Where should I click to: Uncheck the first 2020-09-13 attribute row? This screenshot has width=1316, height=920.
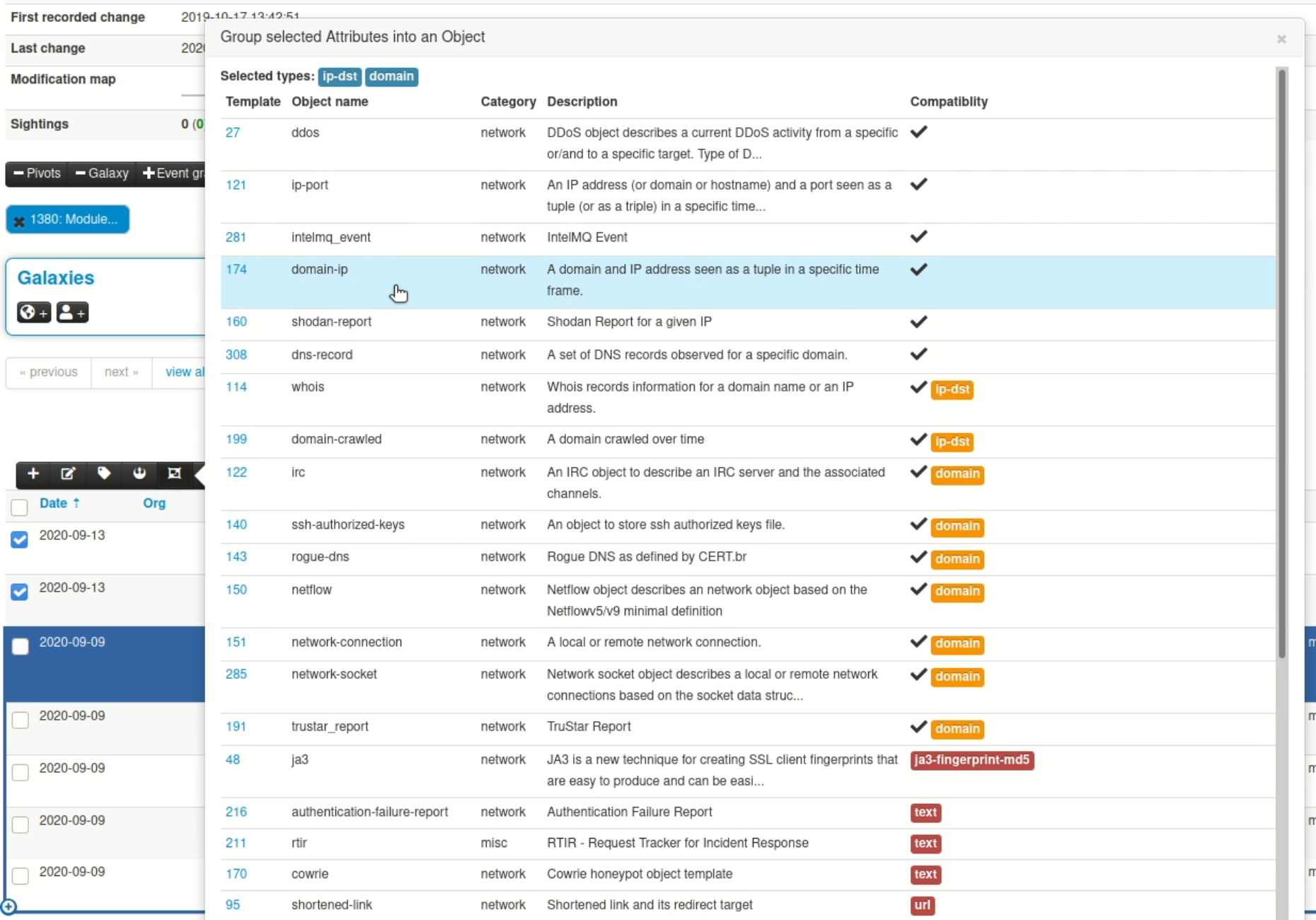[19, 539]
